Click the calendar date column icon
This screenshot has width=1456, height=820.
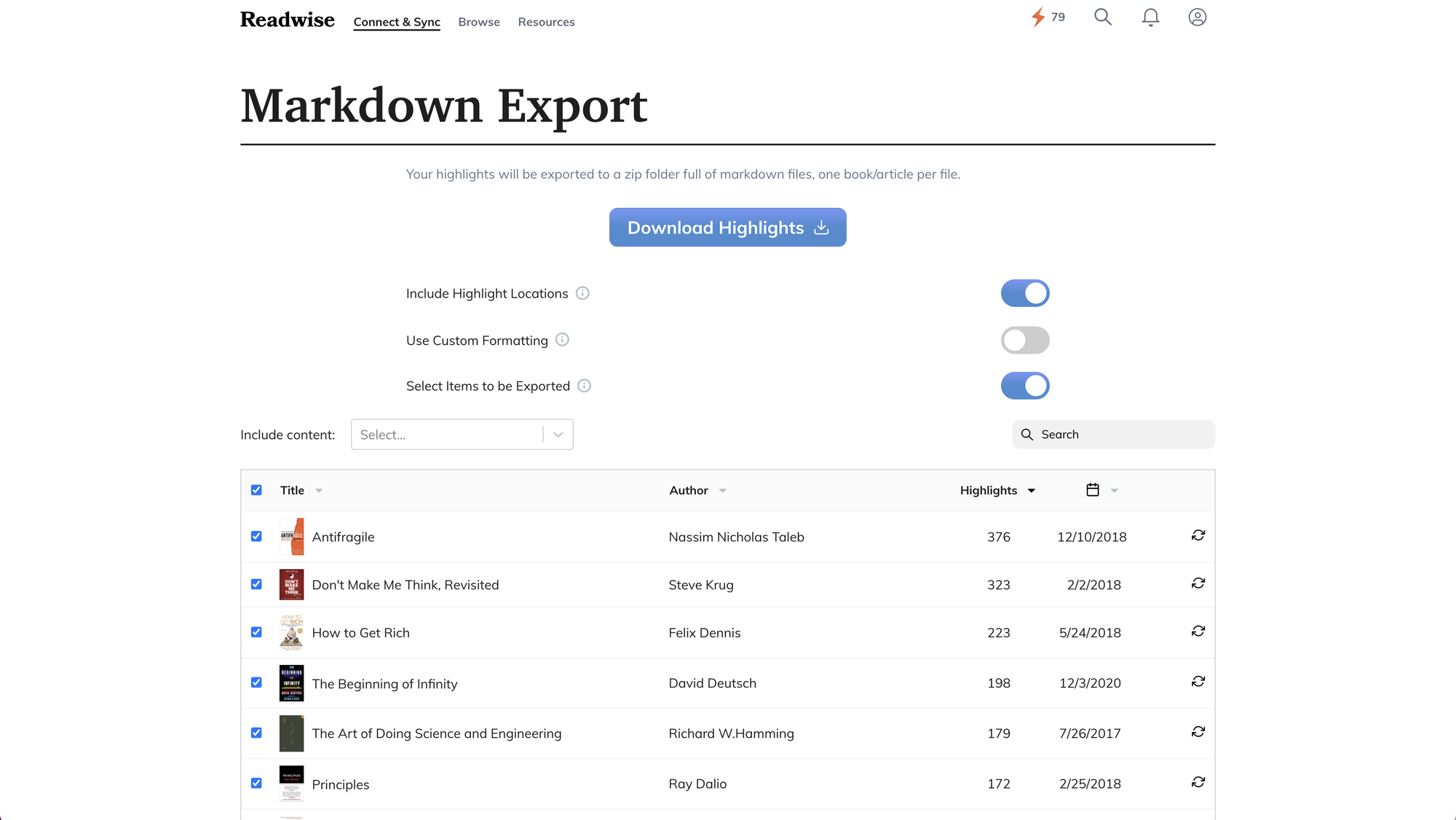(x=1093, y=490)
